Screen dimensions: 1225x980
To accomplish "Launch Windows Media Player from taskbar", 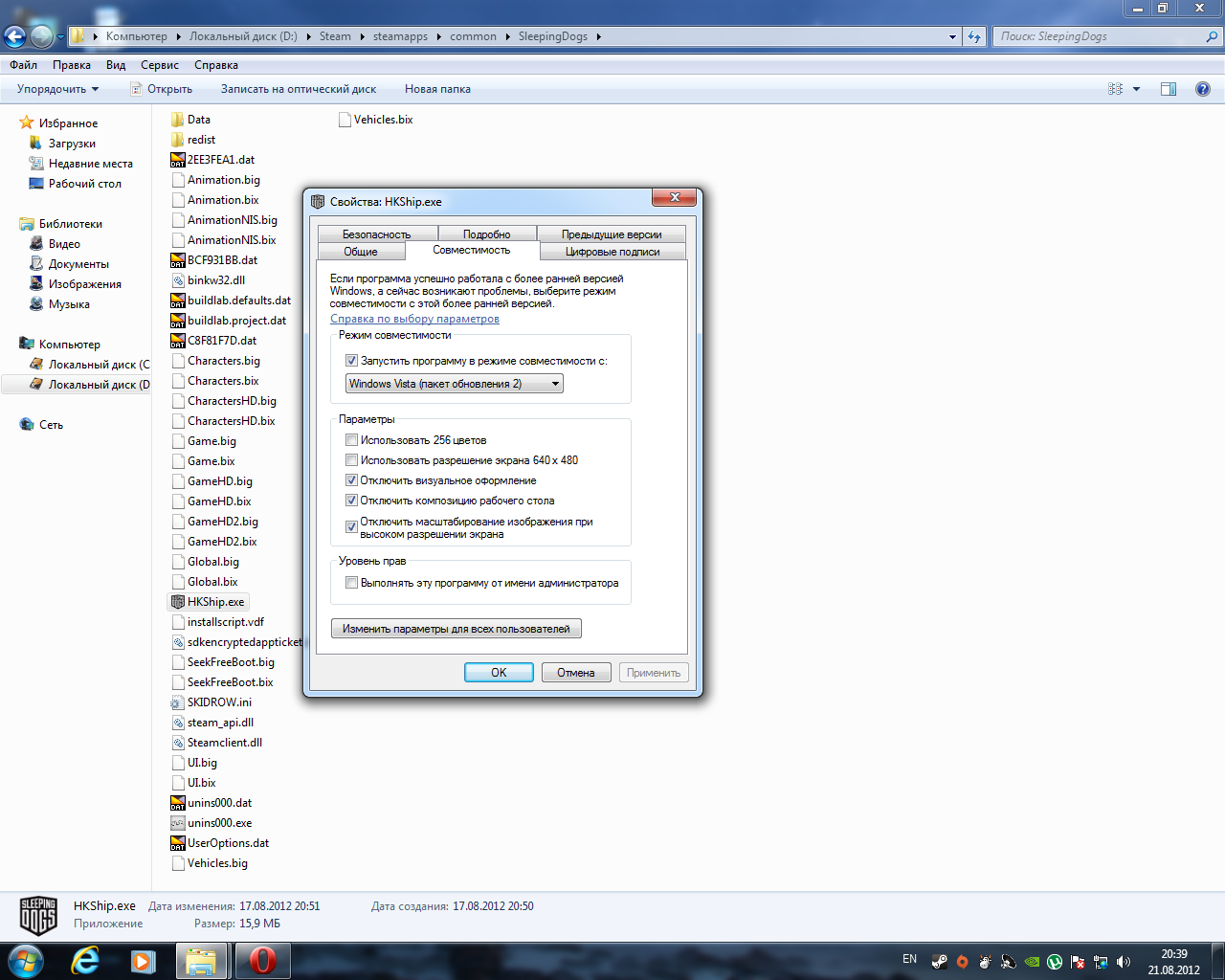I will click(144, 960).
